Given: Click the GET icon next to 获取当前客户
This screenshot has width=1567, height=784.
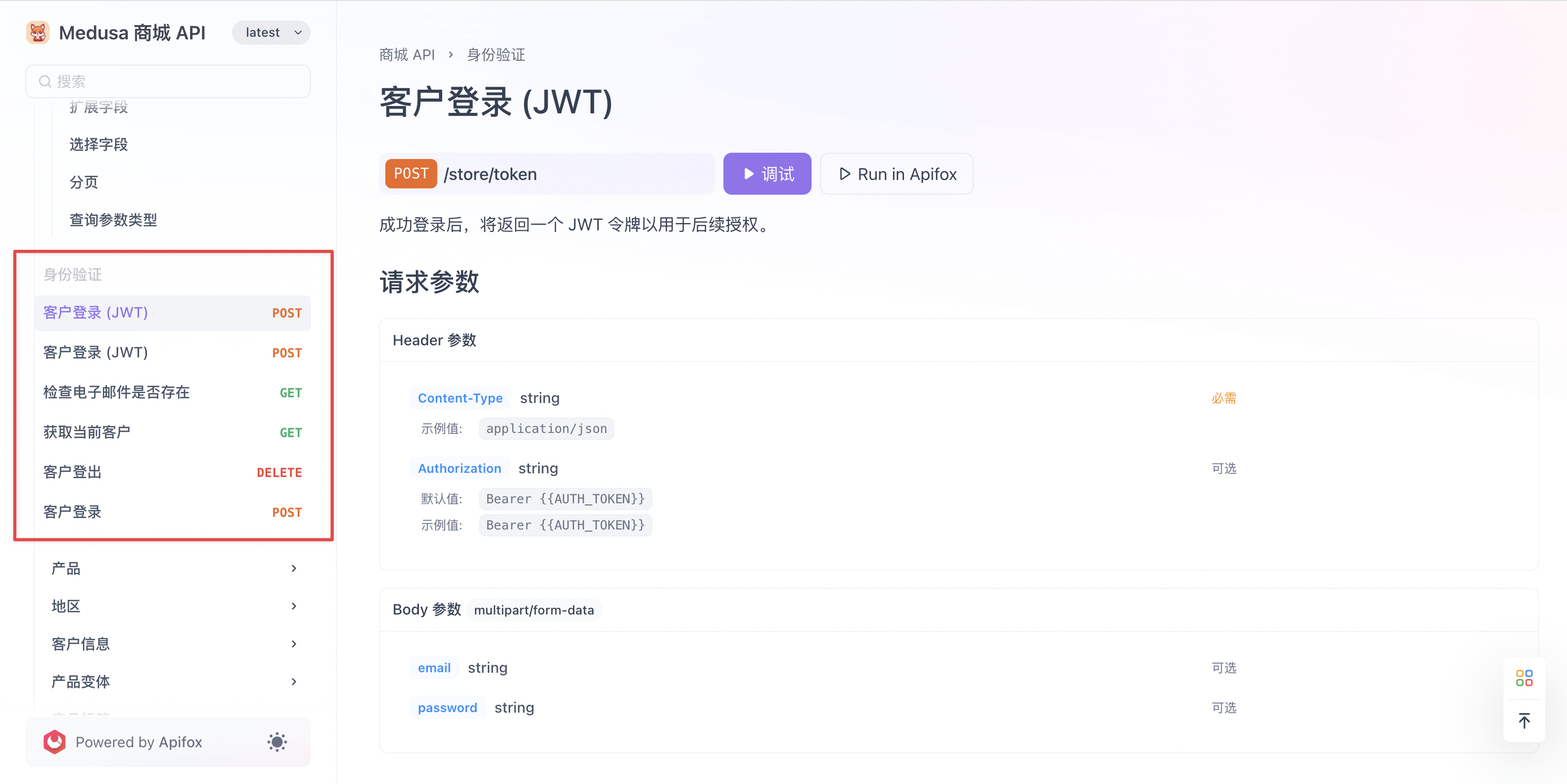Looking at the screenshot, I should [x=290, y=432].
